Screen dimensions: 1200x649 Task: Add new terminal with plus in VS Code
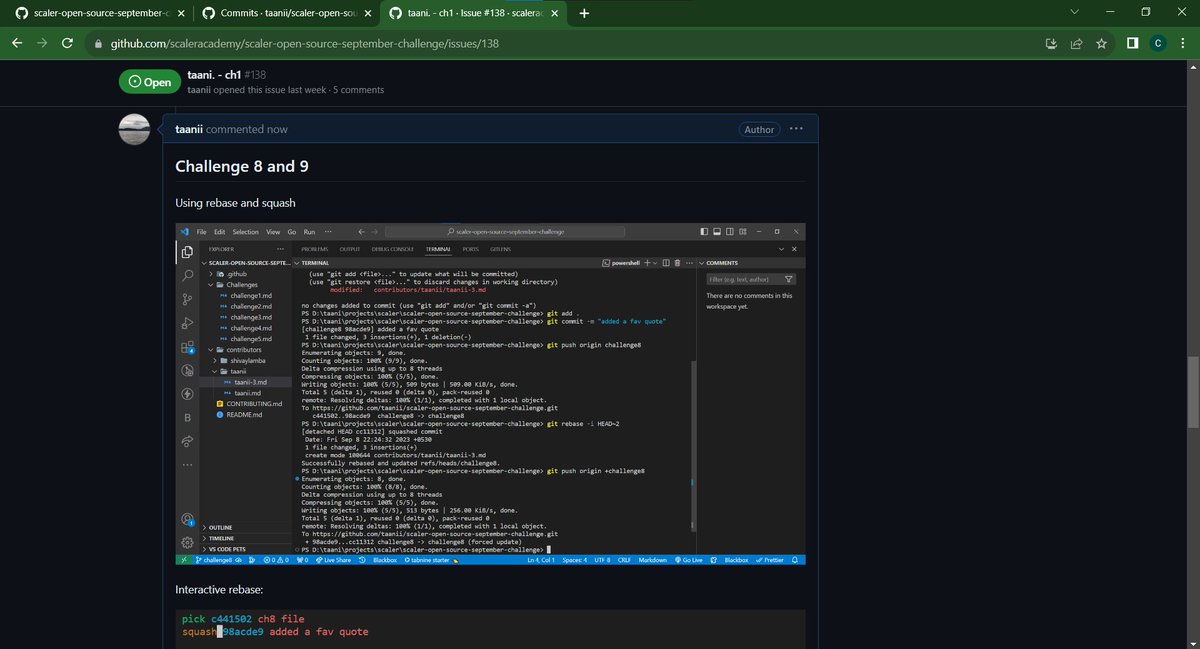click(646, 262)
